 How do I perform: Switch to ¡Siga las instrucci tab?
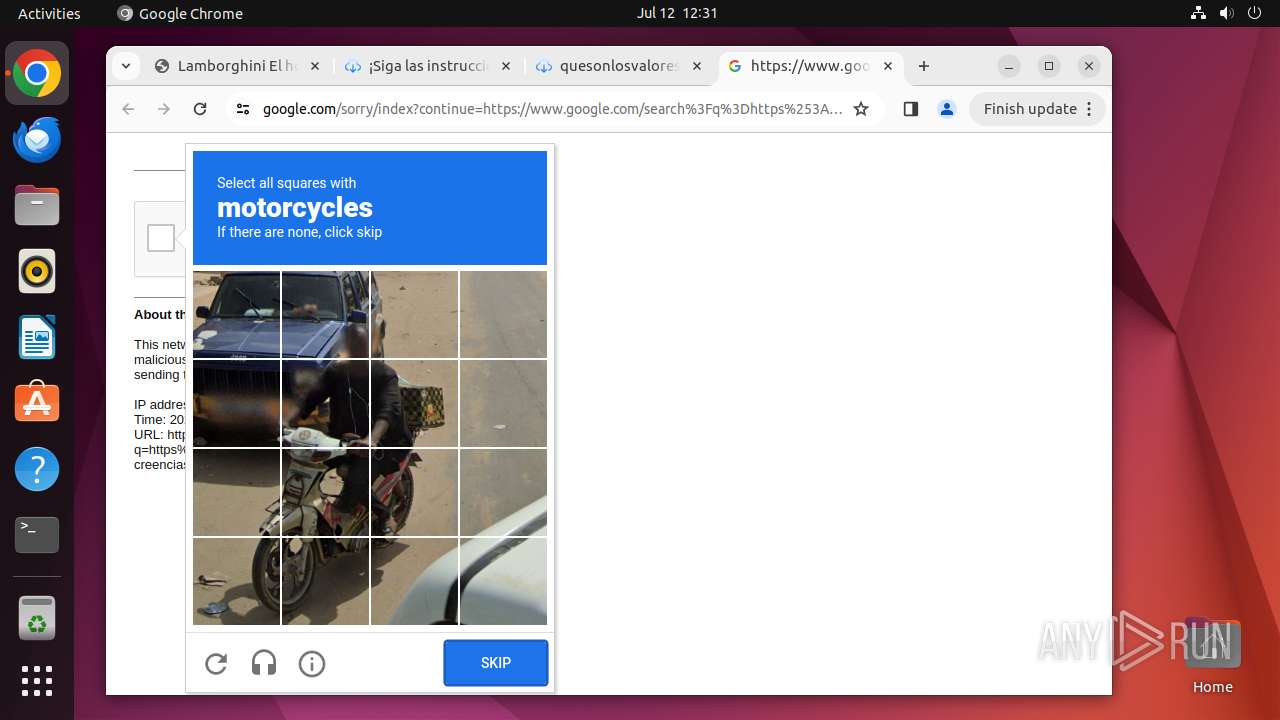click(427, 66)
